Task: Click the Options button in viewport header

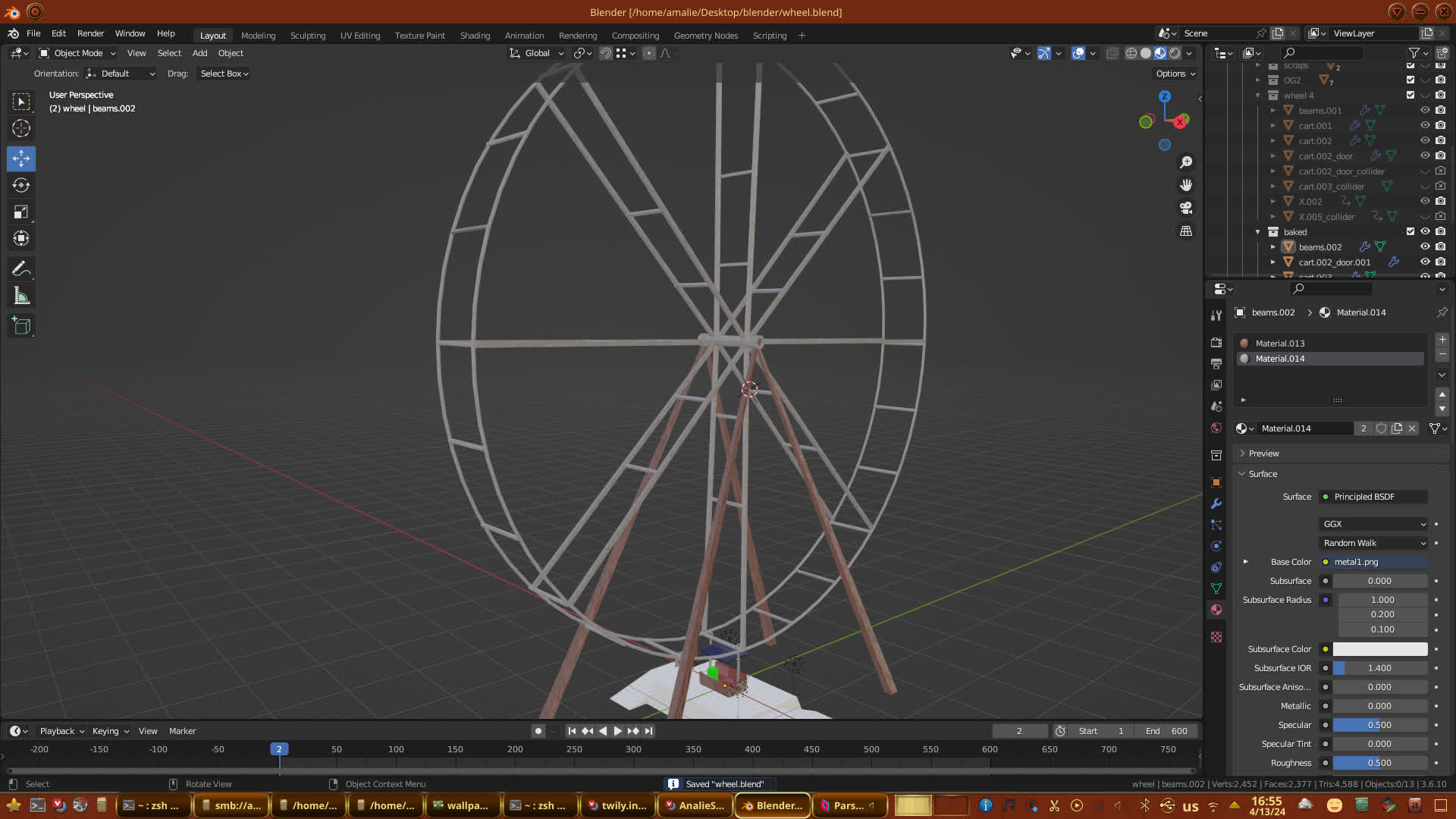Action: tap(1175, 74)
